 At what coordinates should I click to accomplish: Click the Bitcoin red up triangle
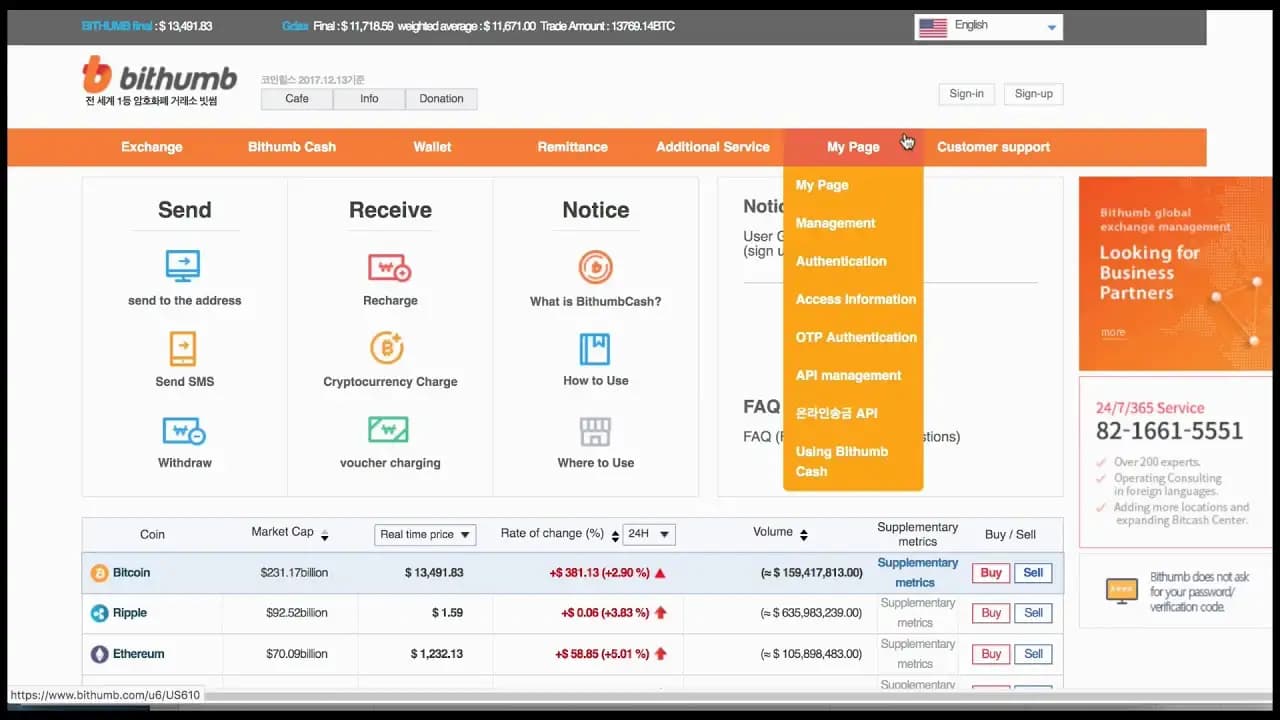(660, 573)
